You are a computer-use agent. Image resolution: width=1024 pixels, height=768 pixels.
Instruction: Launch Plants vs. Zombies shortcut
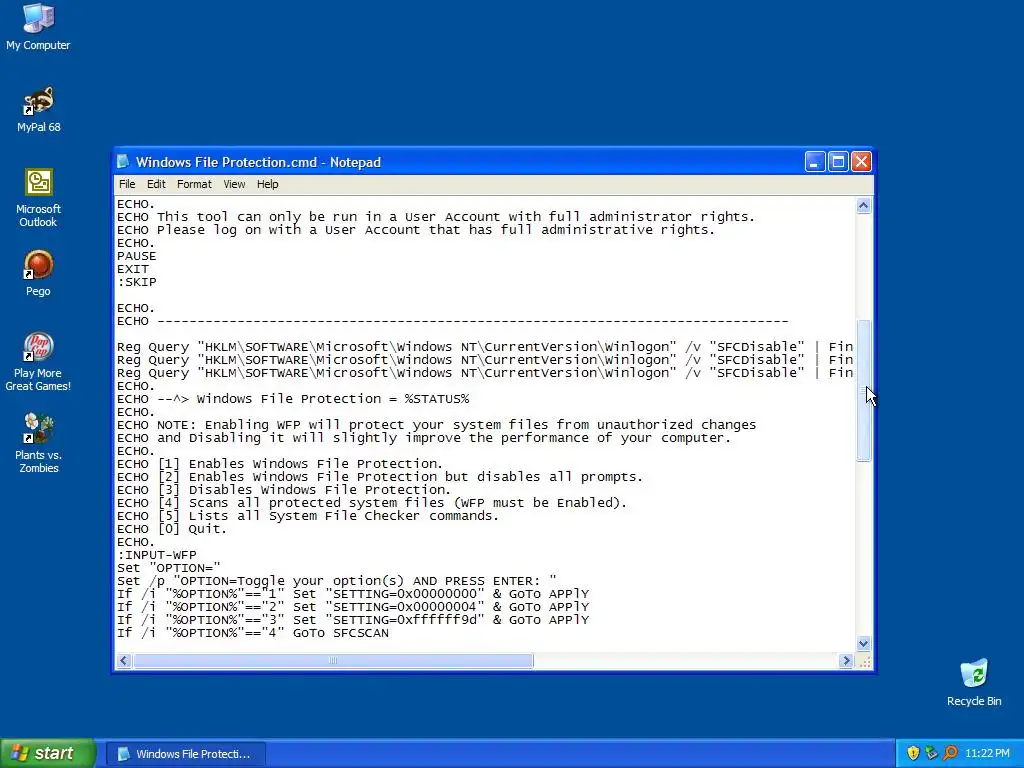click(38, 443)
